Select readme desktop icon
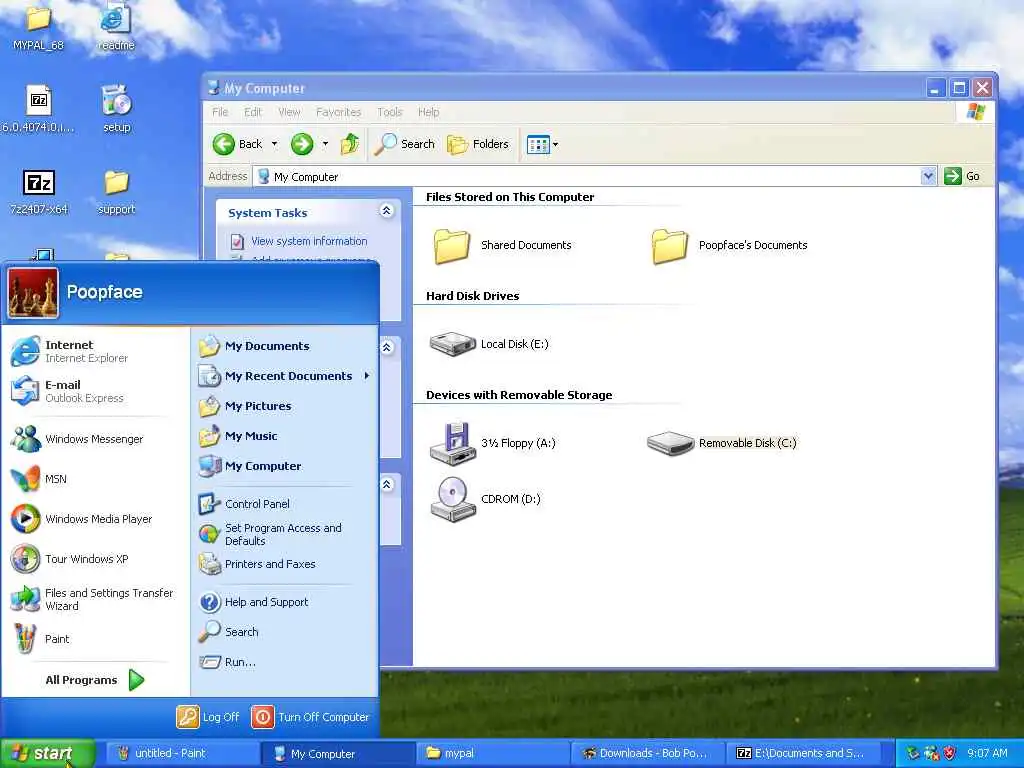 116,28
